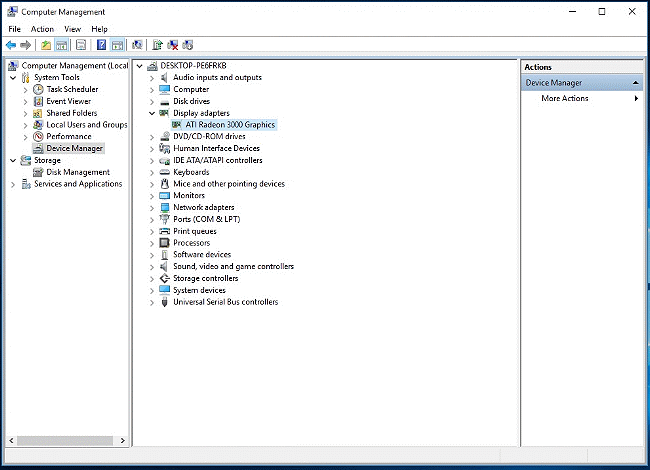The image size is (650, 470).
Task: Click the Device Manager header in Actions pane
Action: (x=553, y=83)
